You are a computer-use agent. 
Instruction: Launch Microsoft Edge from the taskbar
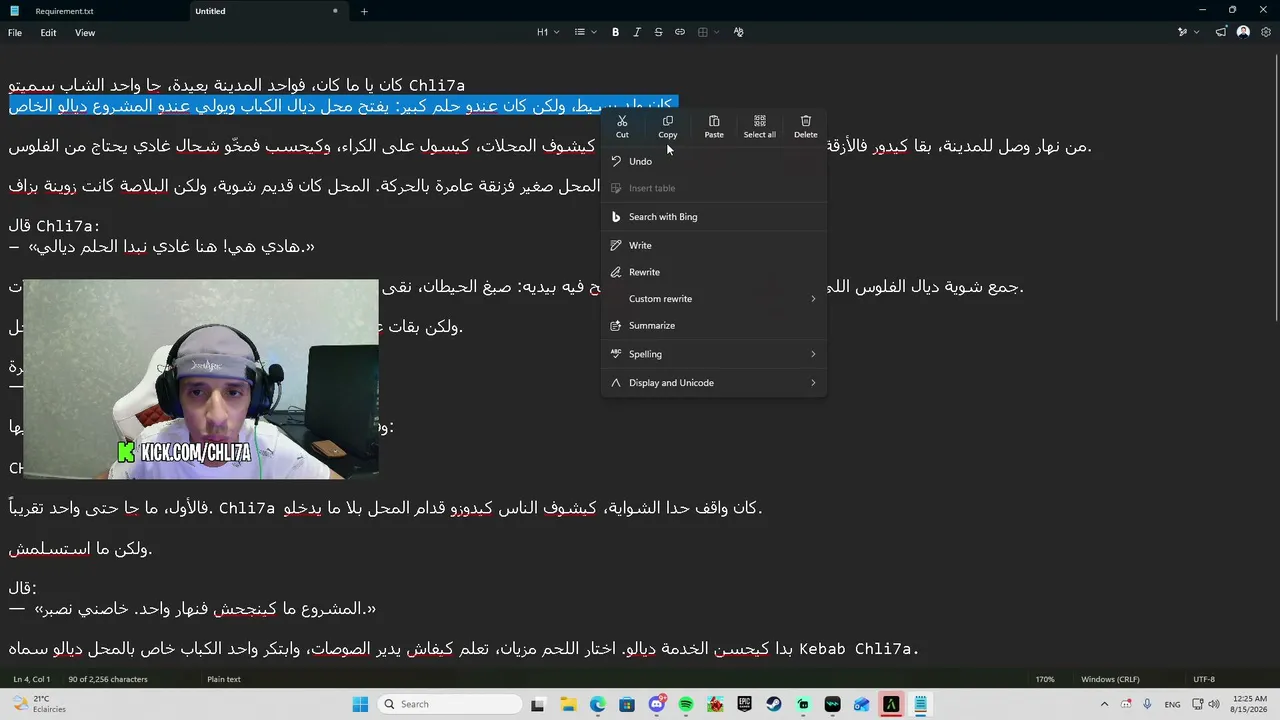tap(598, 704)
